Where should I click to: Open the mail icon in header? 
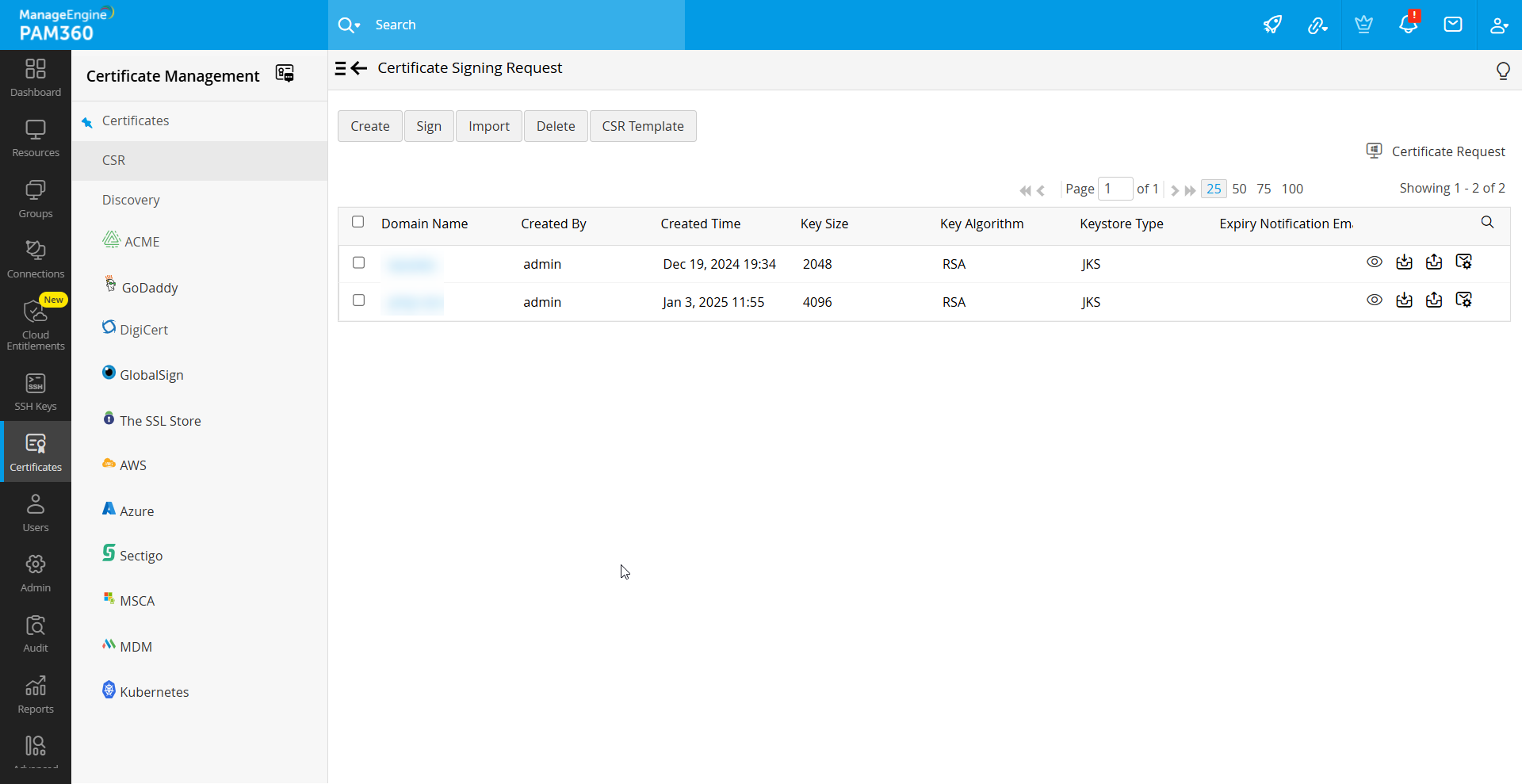(1452, 25)
